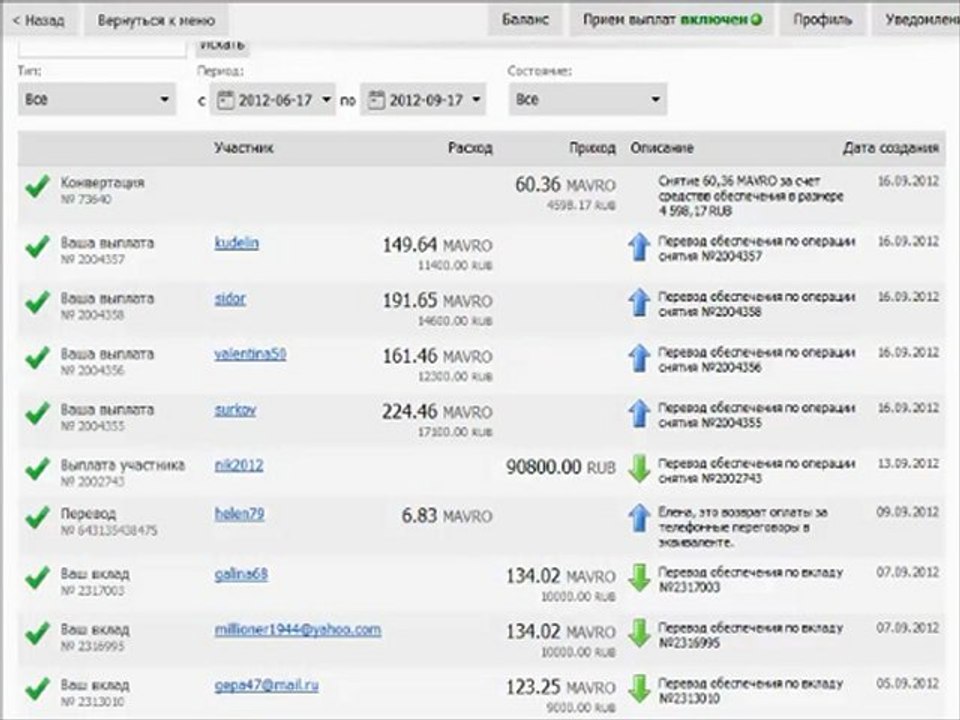Click the Дата создания column header
The image size is (960, 720).
click(x=891, y=148)
